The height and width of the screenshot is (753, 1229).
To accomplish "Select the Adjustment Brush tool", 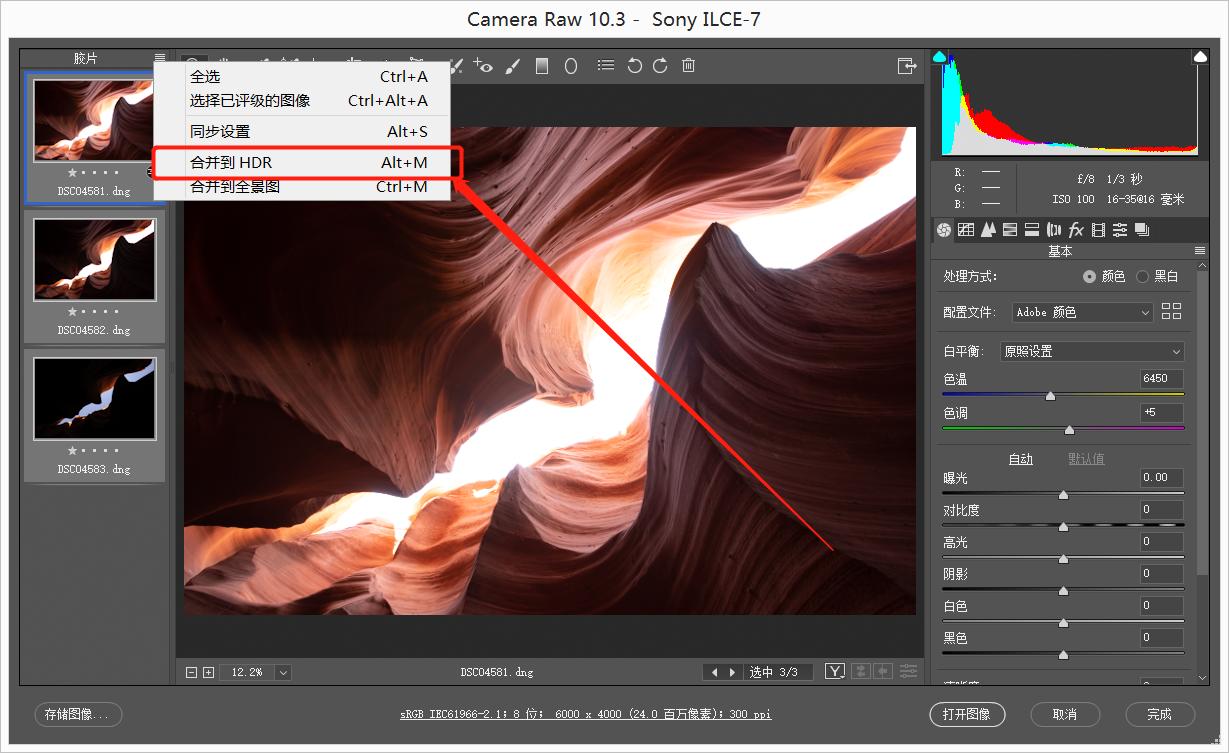I will coord(512,66).
